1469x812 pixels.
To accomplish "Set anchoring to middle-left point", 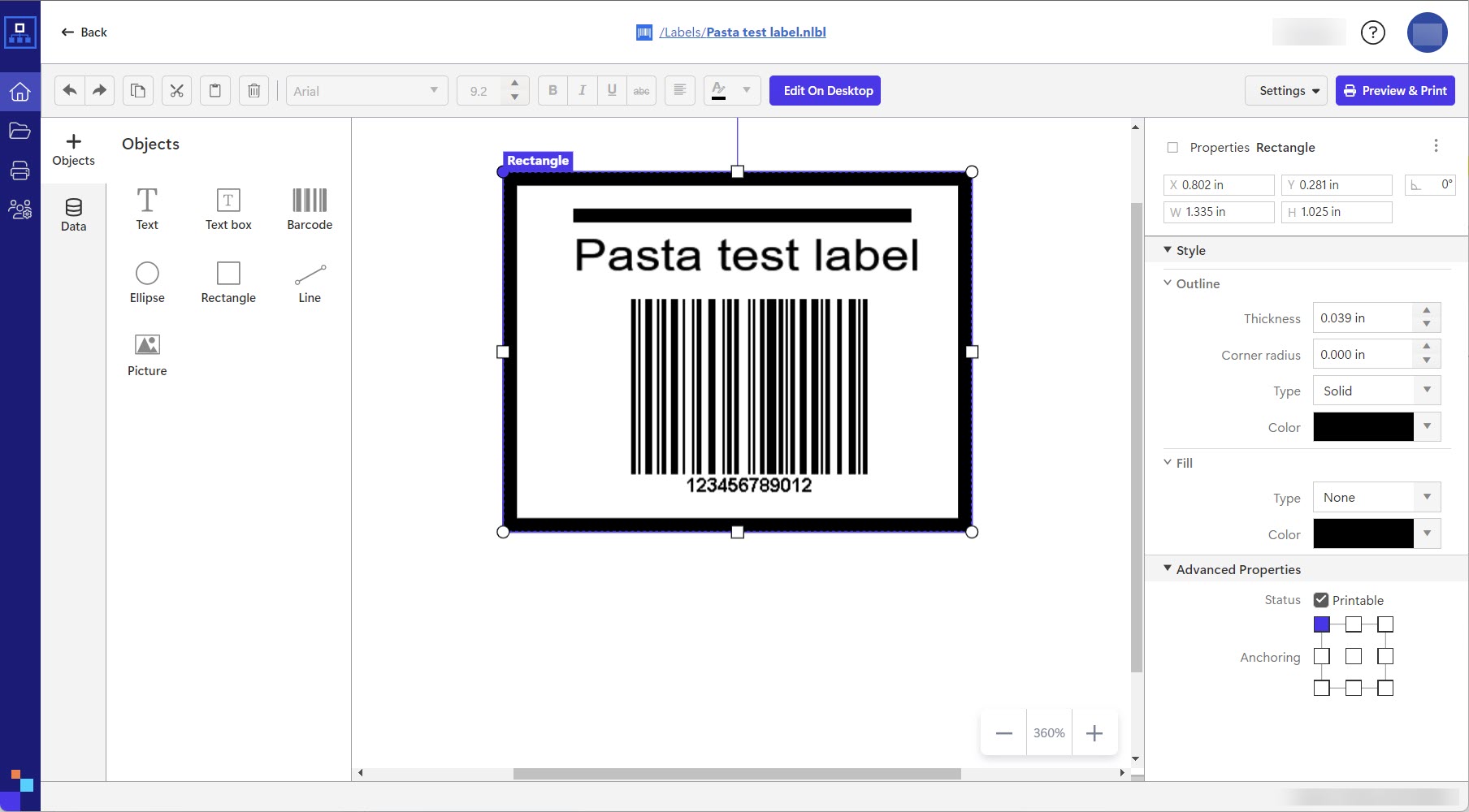I will click(1322, 656).
